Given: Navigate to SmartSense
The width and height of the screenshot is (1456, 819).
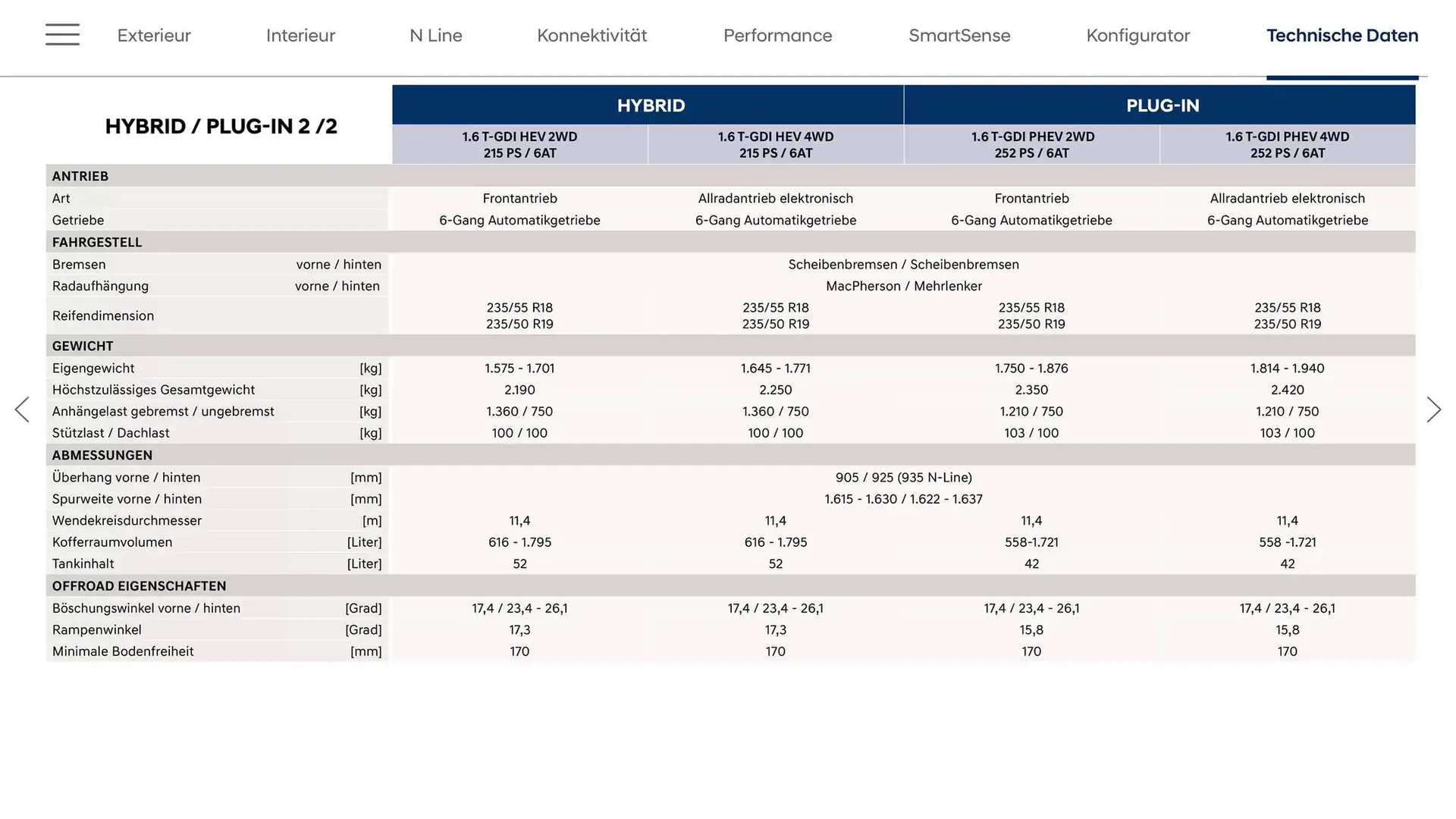Looking at the screenshot, I should point(959,36).
